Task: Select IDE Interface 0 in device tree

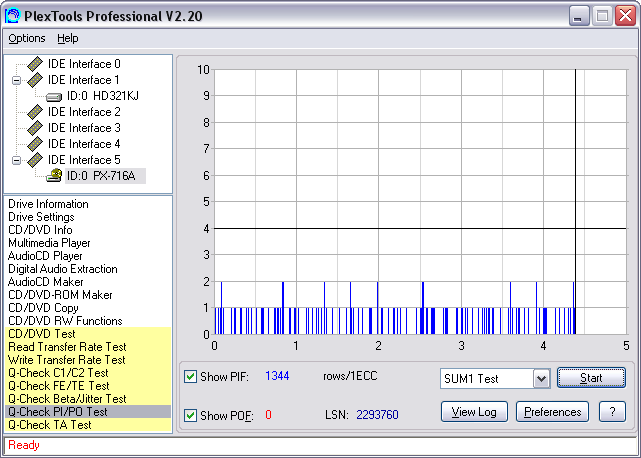Action: point(84,64)
